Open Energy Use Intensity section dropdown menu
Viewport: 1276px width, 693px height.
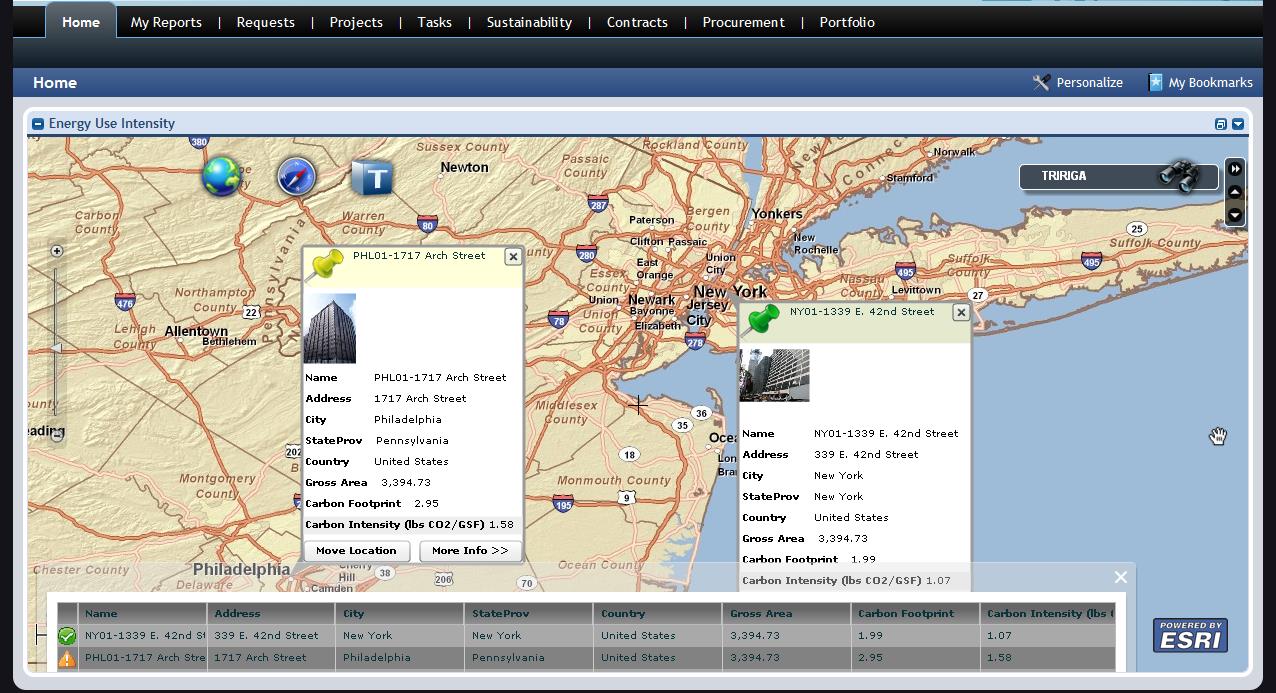(1238, 124)
